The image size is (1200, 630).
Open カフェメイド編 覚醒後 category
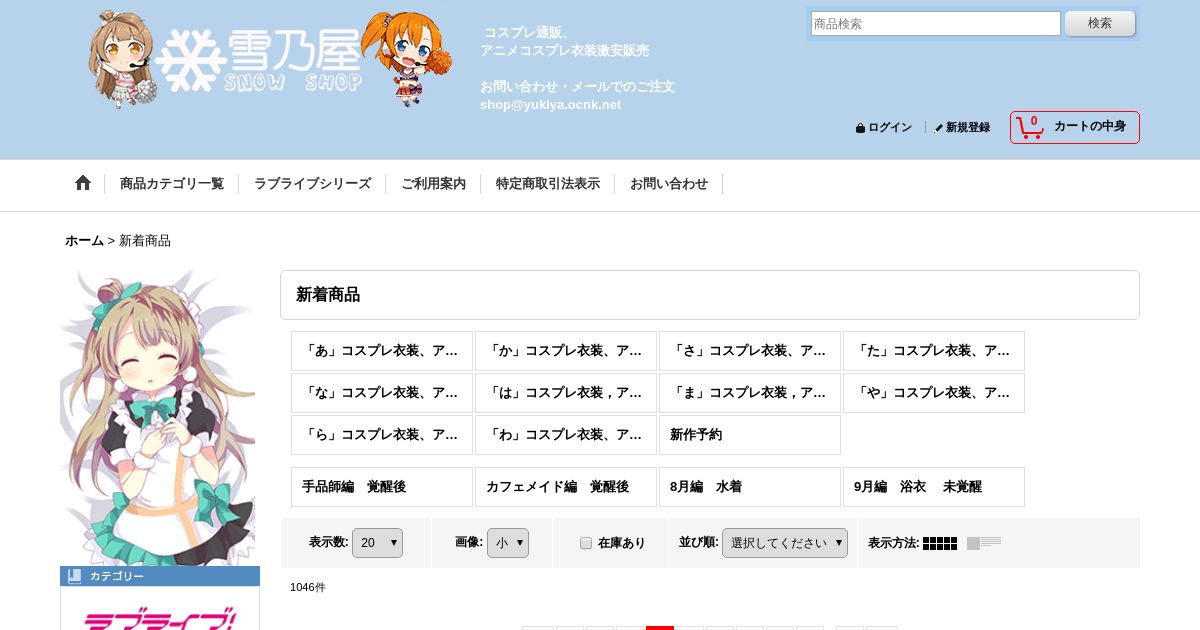coord(566,487)
